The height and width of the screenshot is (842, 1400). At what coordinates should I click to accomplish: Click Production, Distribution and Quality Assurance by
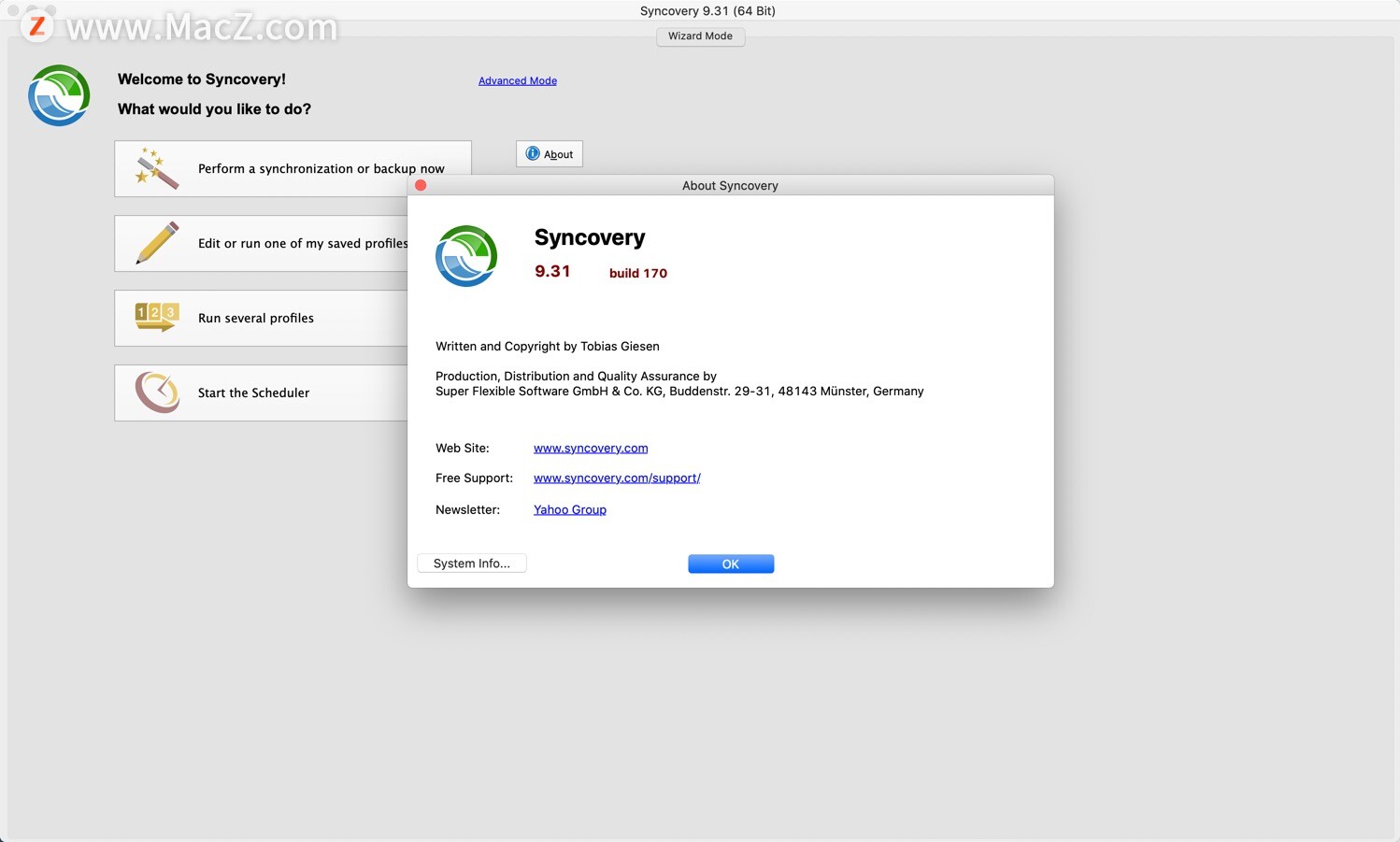pyautogui.click(x=576, y=376)
